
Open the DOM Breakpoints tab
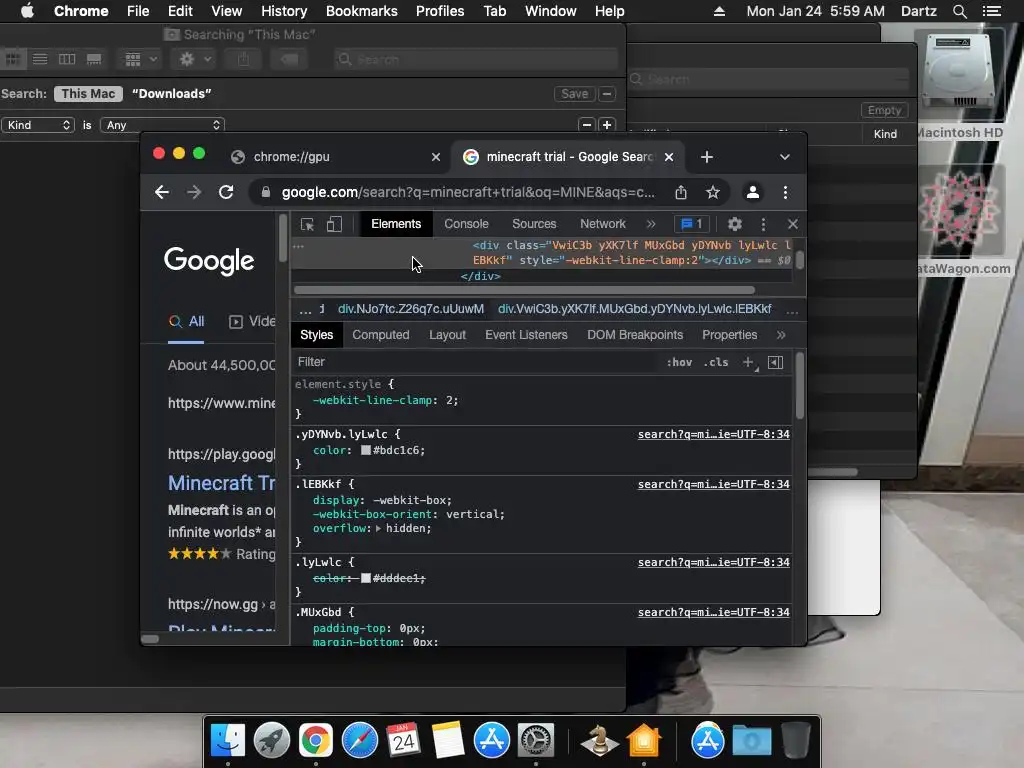(635, 335)
